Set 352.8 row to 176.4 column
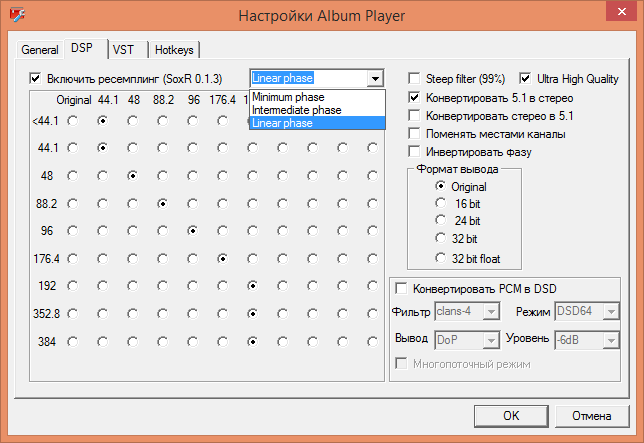The width and height of the screenshot is (644, 443). click(x=223, y=314)
